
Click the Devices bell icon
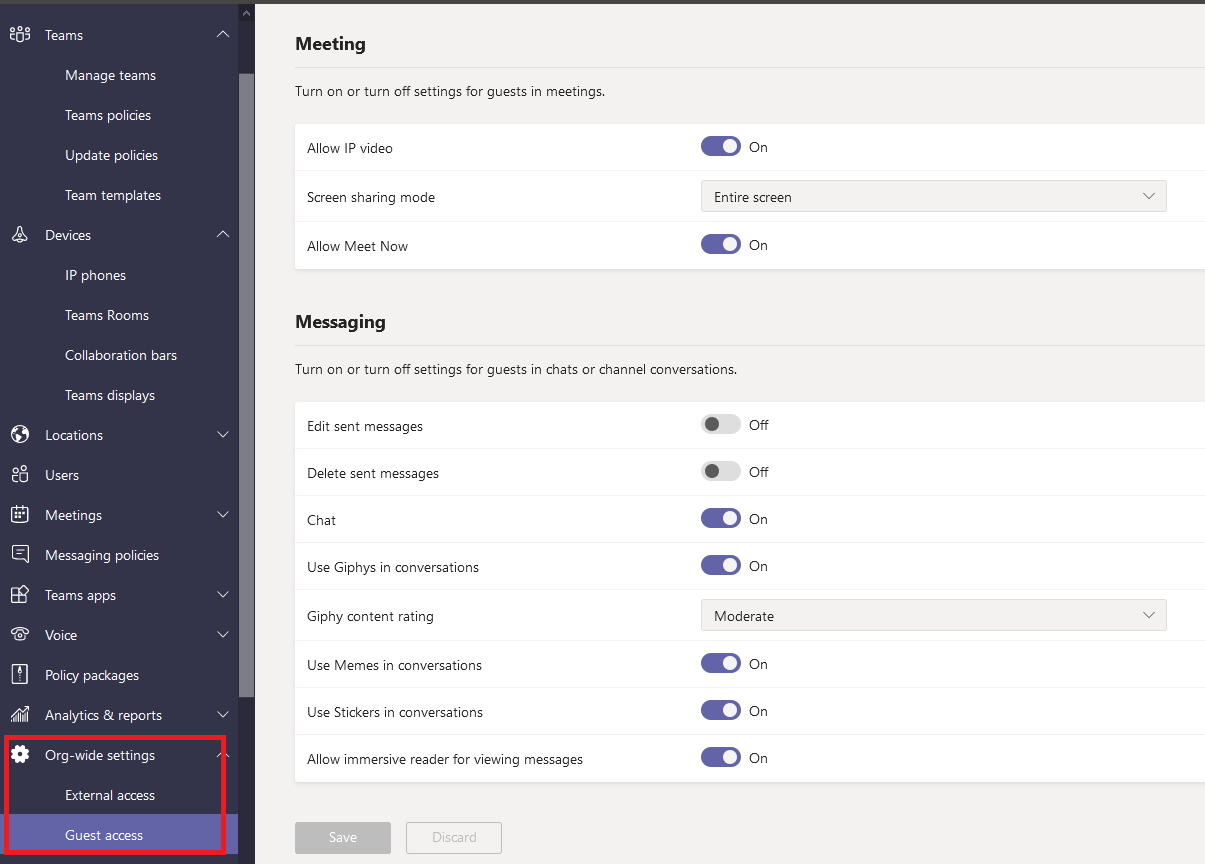point(20,235)
